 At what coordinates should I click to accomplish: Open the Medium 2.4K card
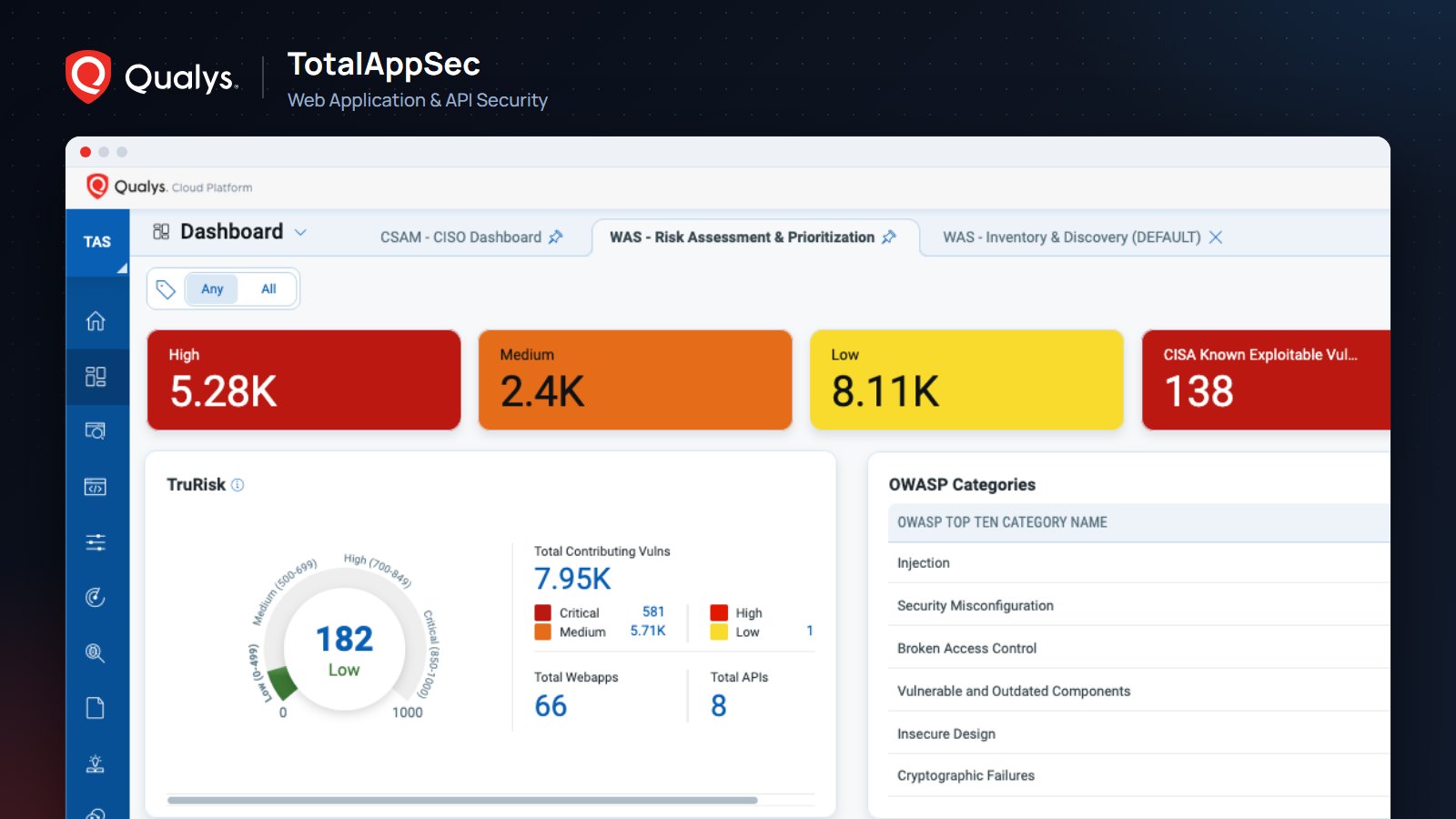[x=635, y=379]
